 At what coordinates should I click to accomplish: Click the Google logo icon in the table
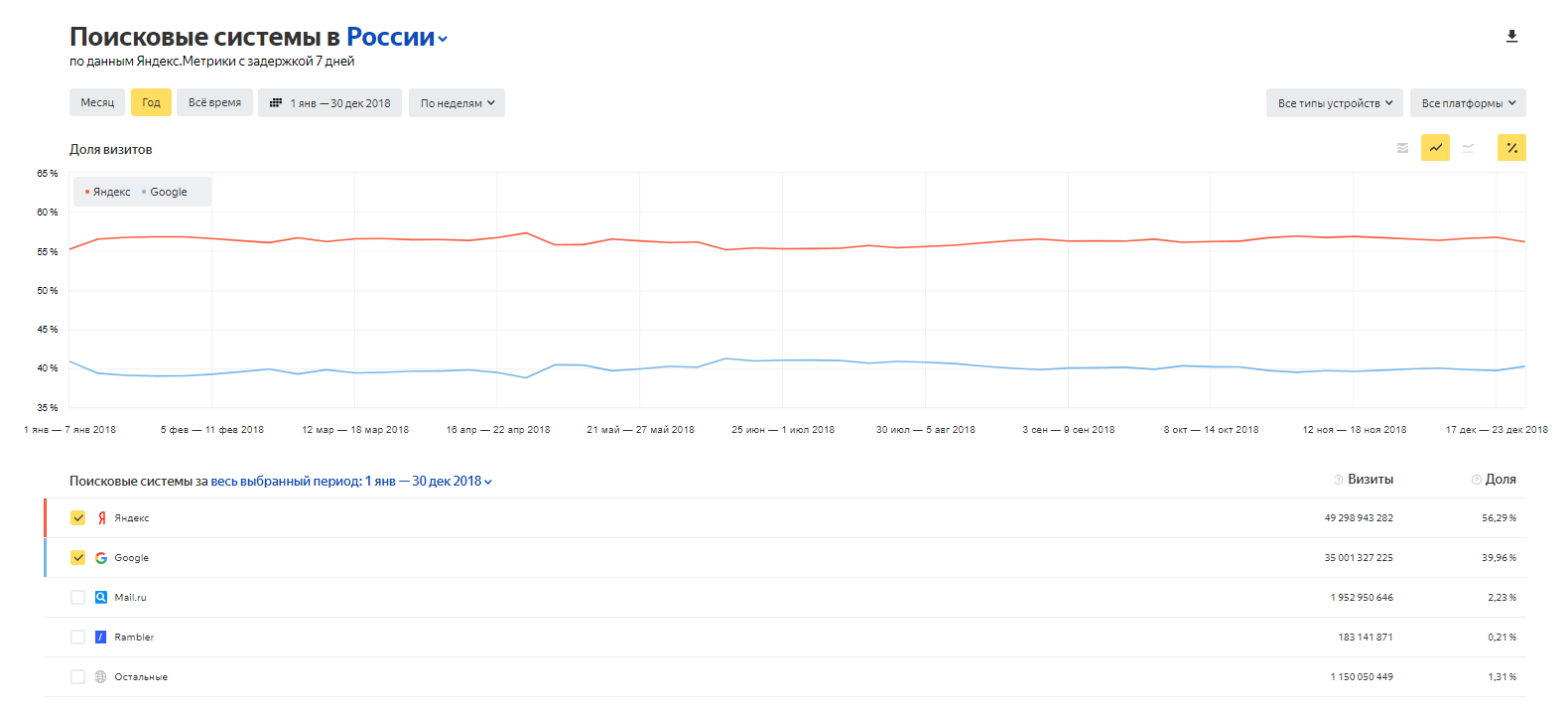(101, 558)
